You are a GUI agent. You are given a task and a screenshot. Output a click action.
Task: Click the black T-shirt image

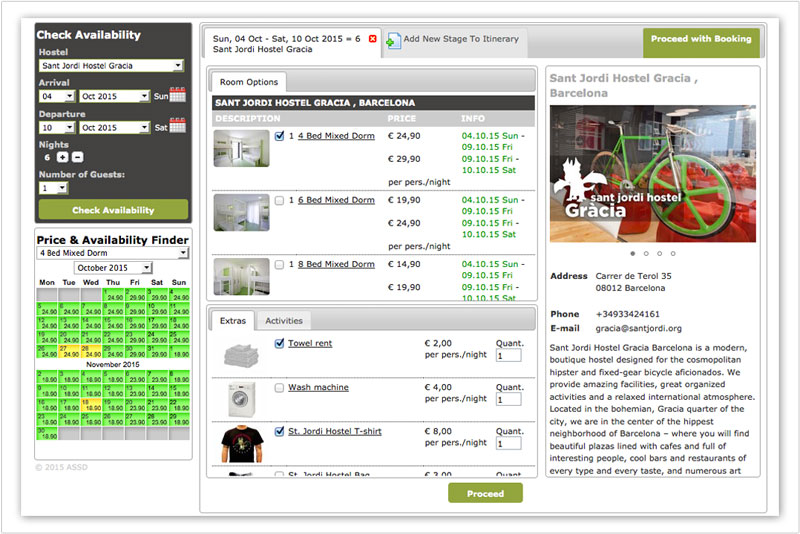tap(242, 444)
